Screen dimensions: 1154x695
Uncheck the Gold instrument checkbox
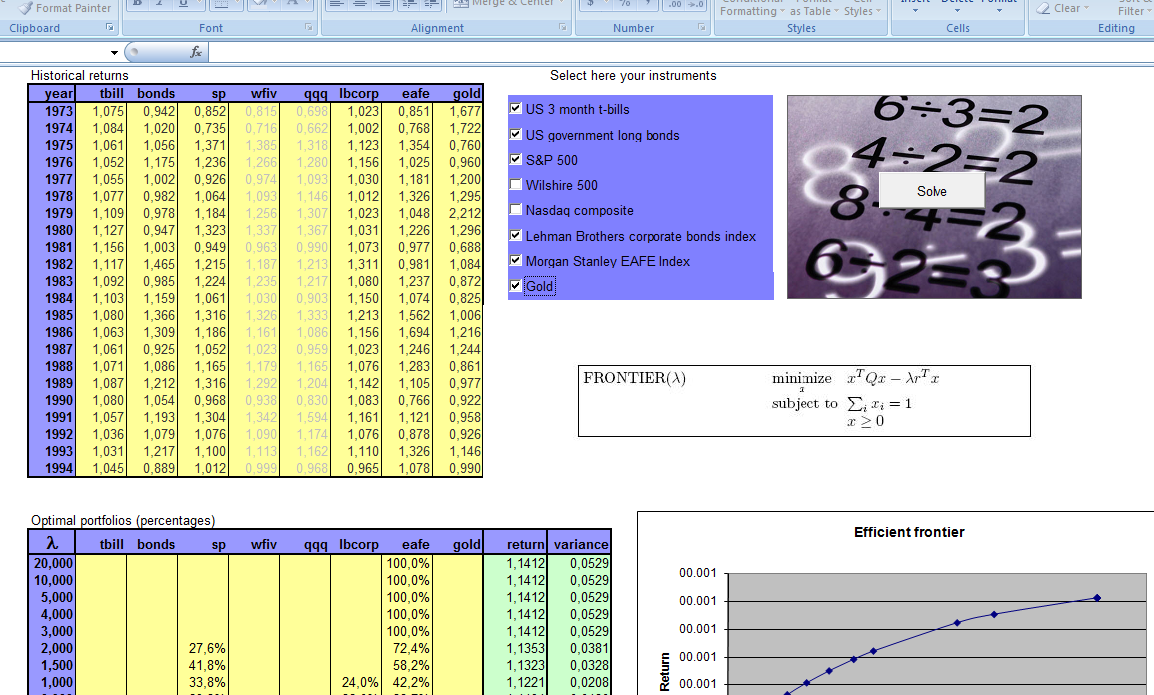(516, 286)
